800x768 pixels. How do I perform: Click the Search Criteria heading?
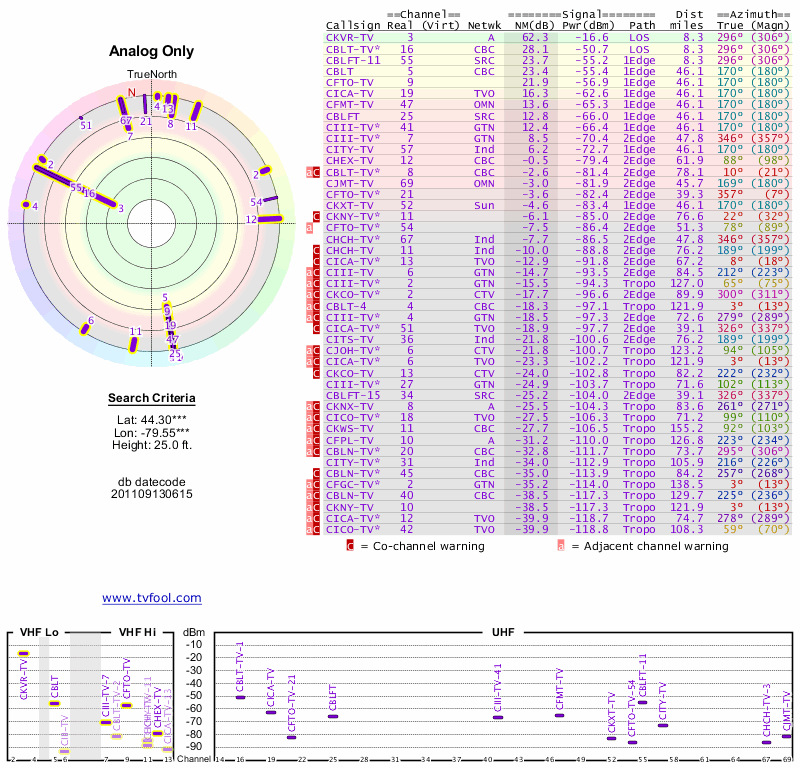pyautogui.click(x=151, y=399)
